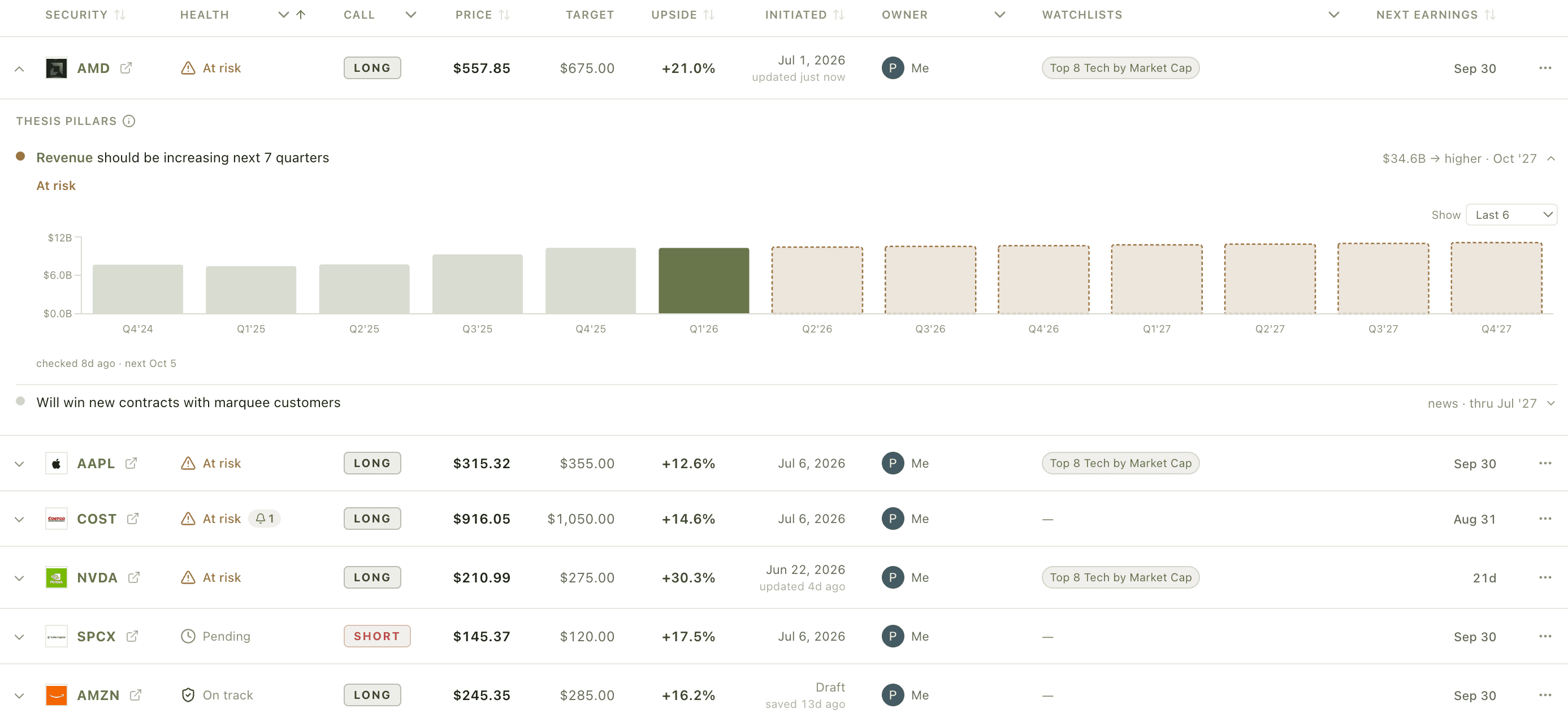The width and height of the screenshot is (1568, 717).
Task: Open more options for AMD row
Action: point(1545,68)
